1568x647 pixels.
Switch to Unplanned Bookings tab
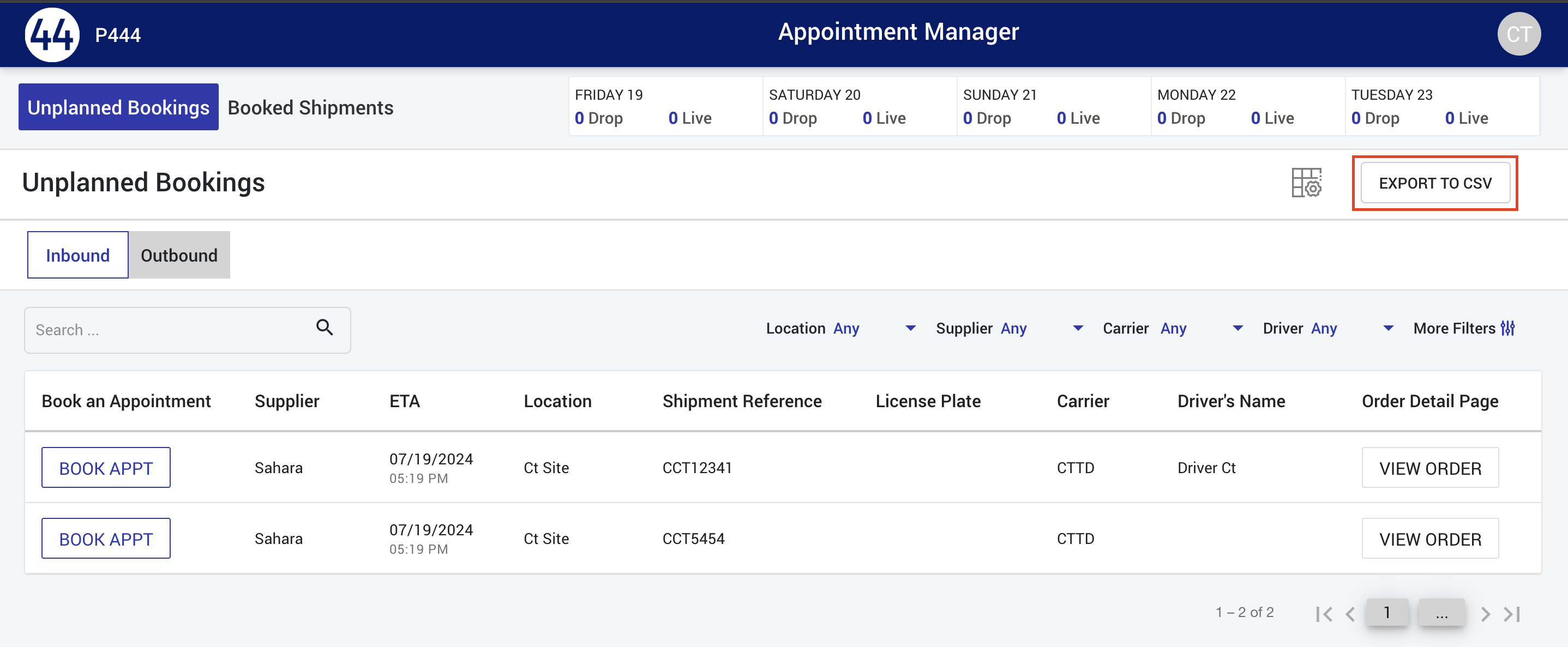(x=118, y=107)
